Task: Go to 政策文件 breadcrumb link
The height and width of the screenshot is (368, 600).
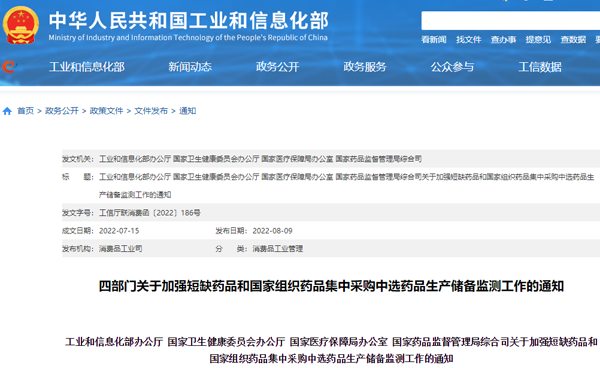Action: click(x=106, y=111)
